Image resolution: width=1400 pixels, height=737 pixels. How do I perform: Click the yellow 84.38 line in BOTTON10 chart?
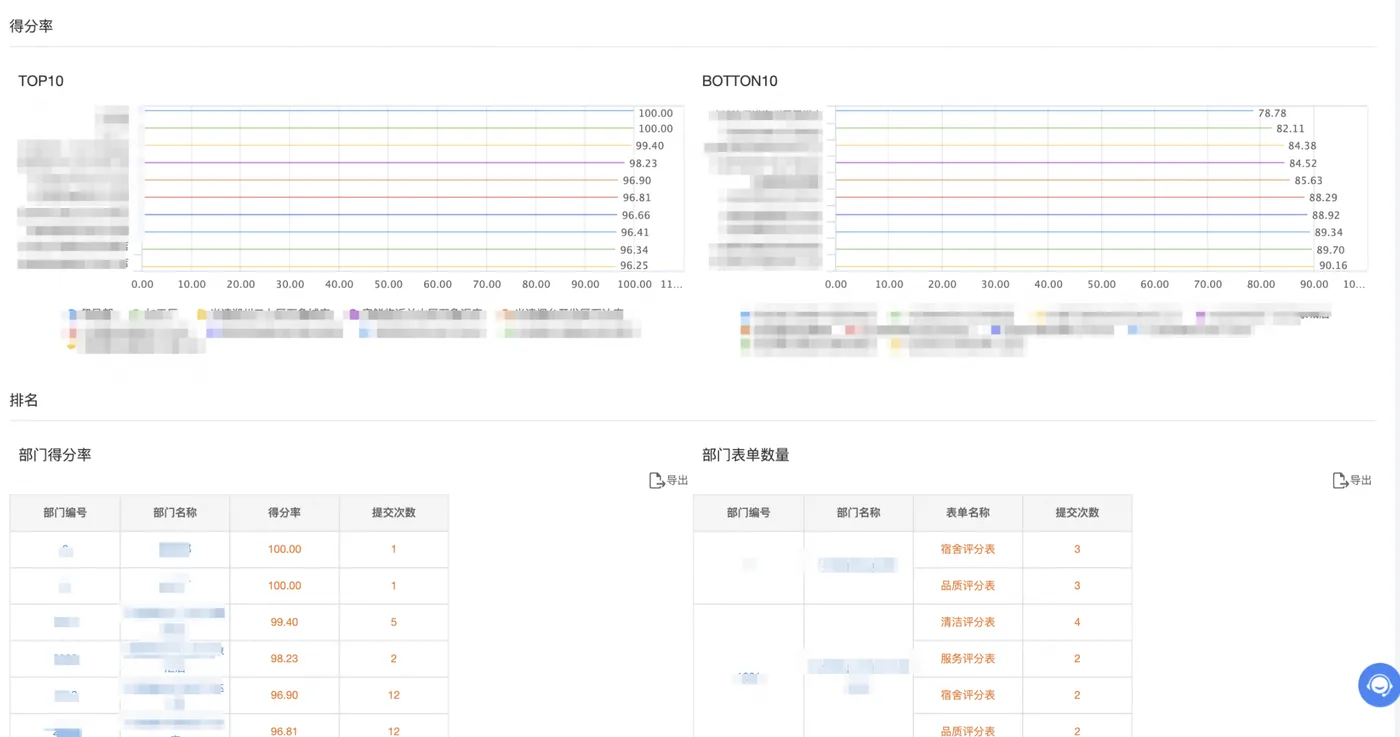click(1060, 145)
